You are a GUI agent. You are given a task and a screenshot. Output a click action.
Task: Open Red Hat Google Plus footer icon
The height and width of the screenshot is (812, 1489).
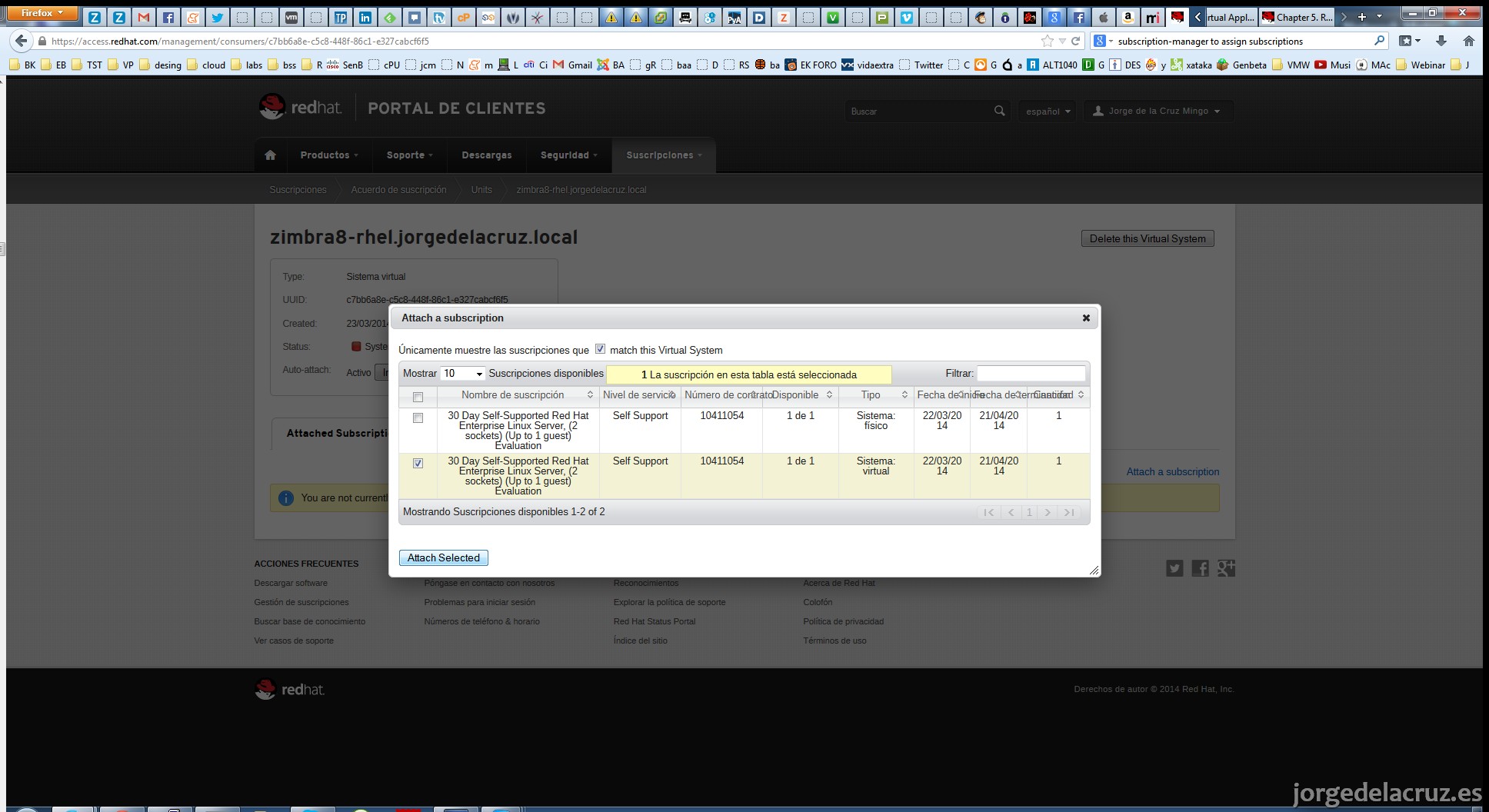[x=1226, y=568]
